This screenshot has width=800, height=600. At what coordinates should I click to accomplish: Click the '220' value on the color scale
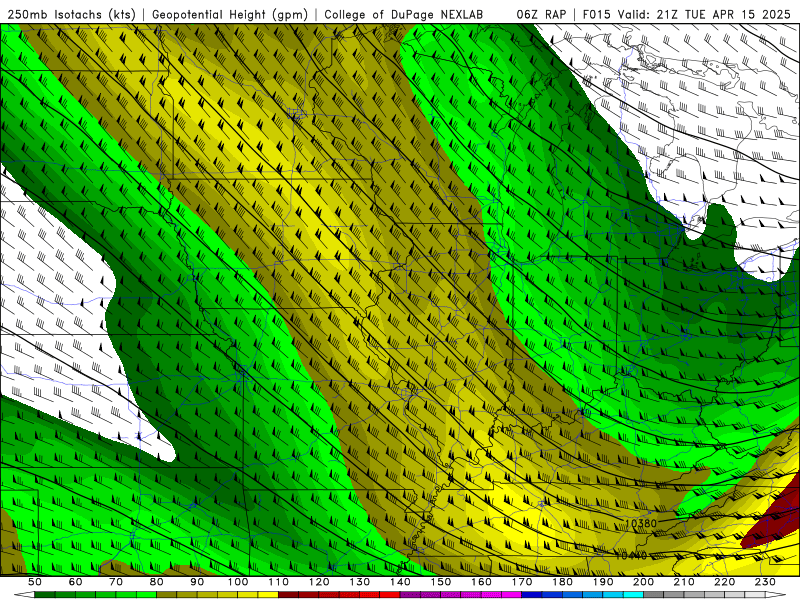click(724, 582)
